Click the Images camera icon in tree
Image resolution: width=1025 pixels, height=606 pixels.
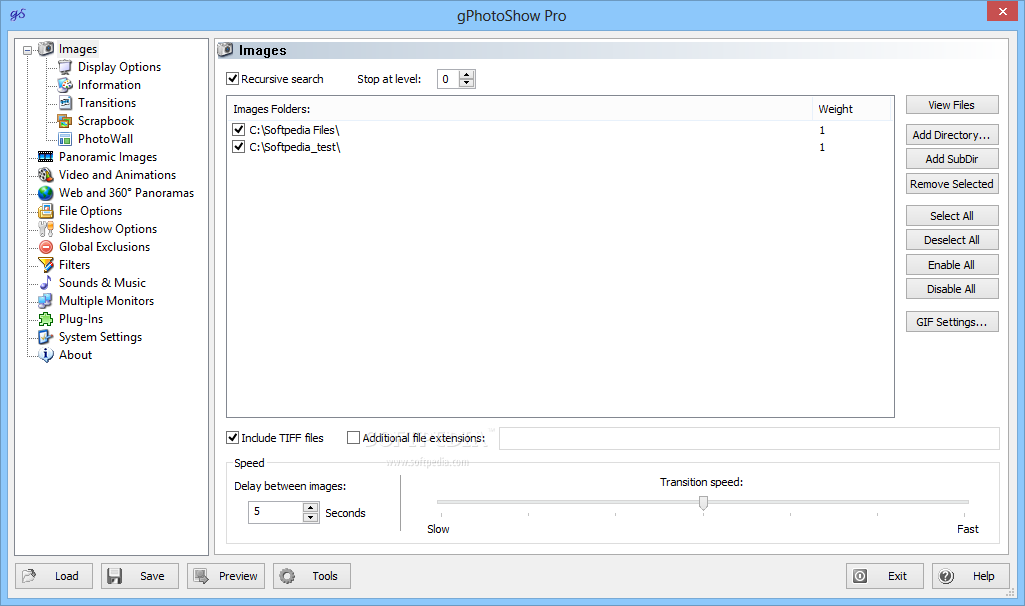coord(46,48)
